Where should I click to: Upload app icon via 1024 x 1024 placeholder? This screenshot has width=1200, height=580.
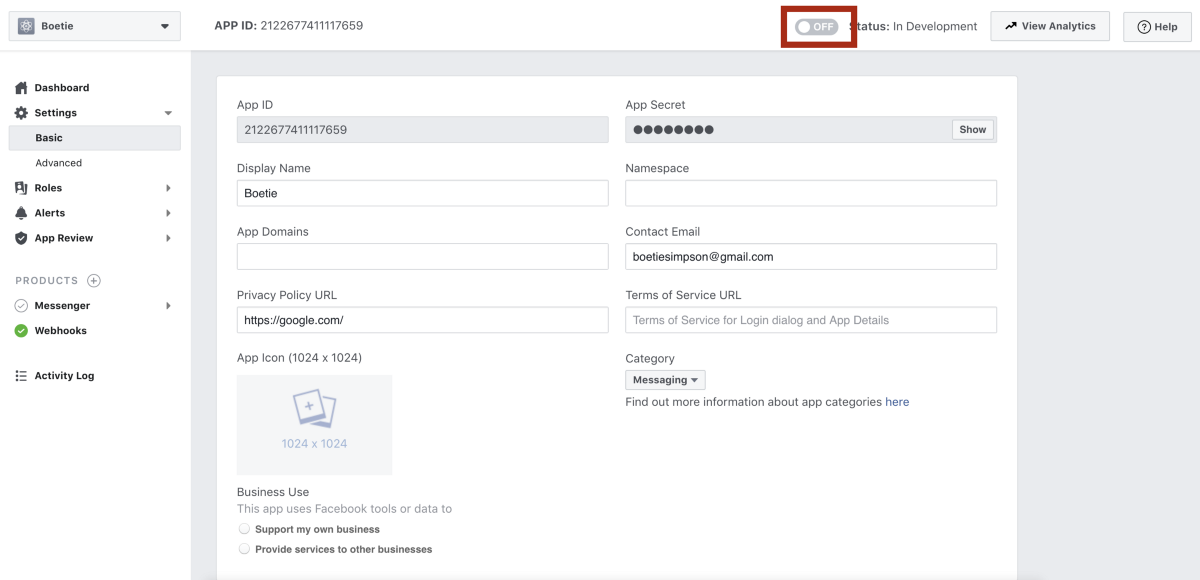(x=314, y=424)
